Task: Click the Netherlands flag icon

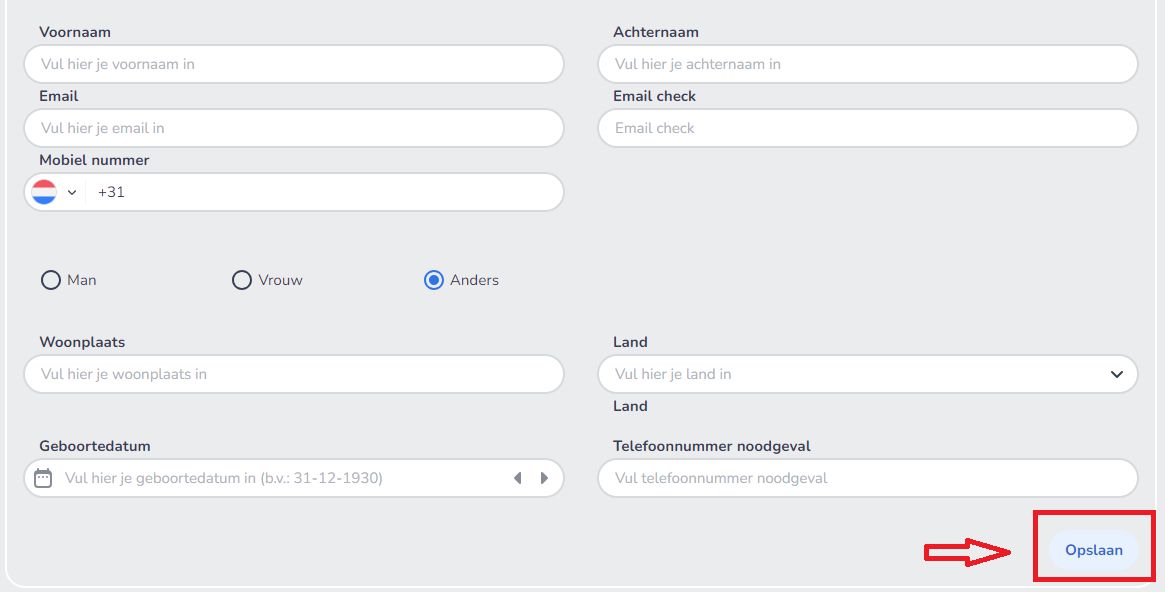Action: 44,192
